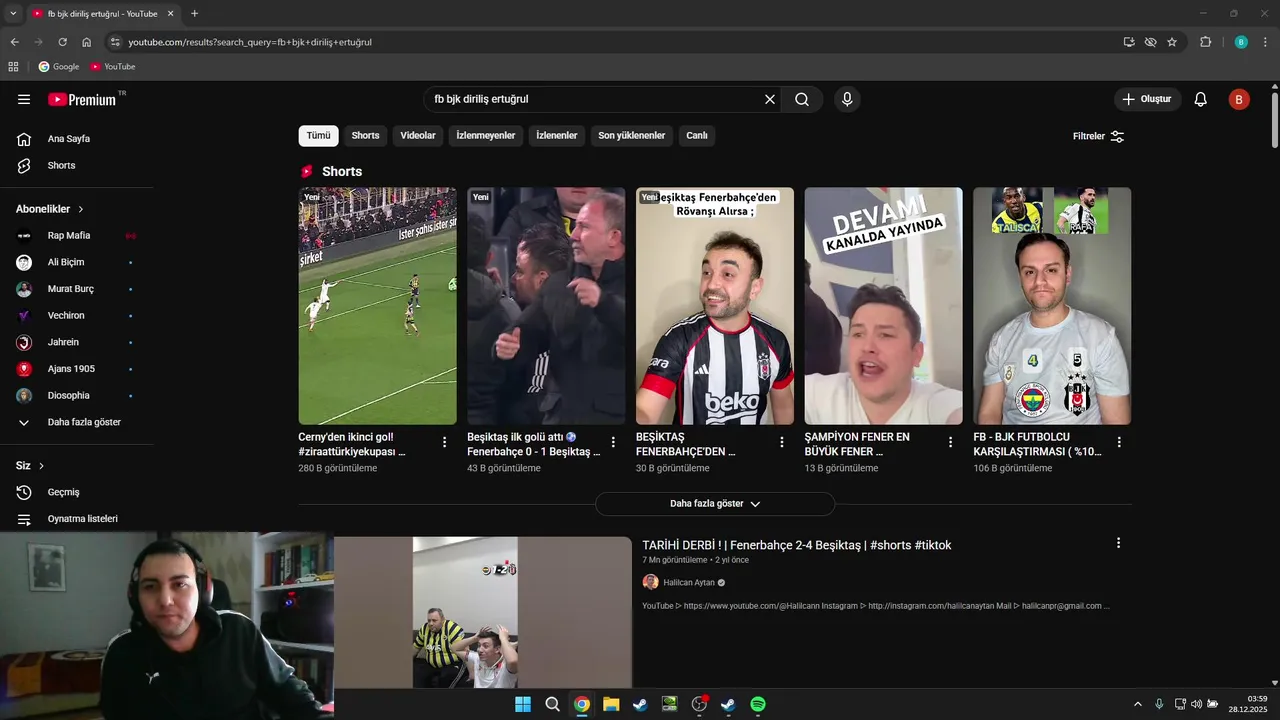Bookmark this page with star icon
The width and height of the screenshot is (1280, 720).
point(1172,42)
